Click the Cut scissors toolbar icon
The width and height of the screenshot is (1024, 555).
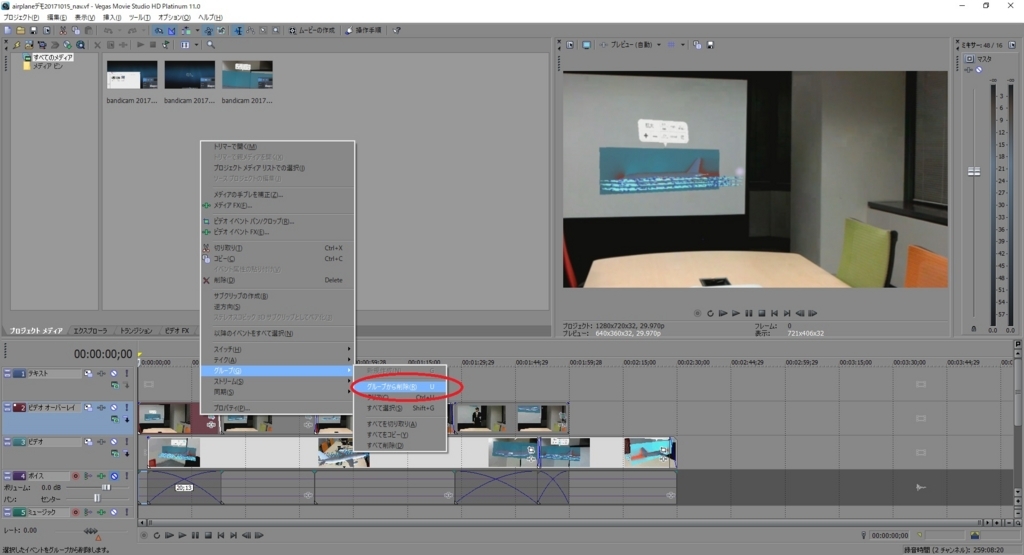pyautogui.click(x=63, y=30)
